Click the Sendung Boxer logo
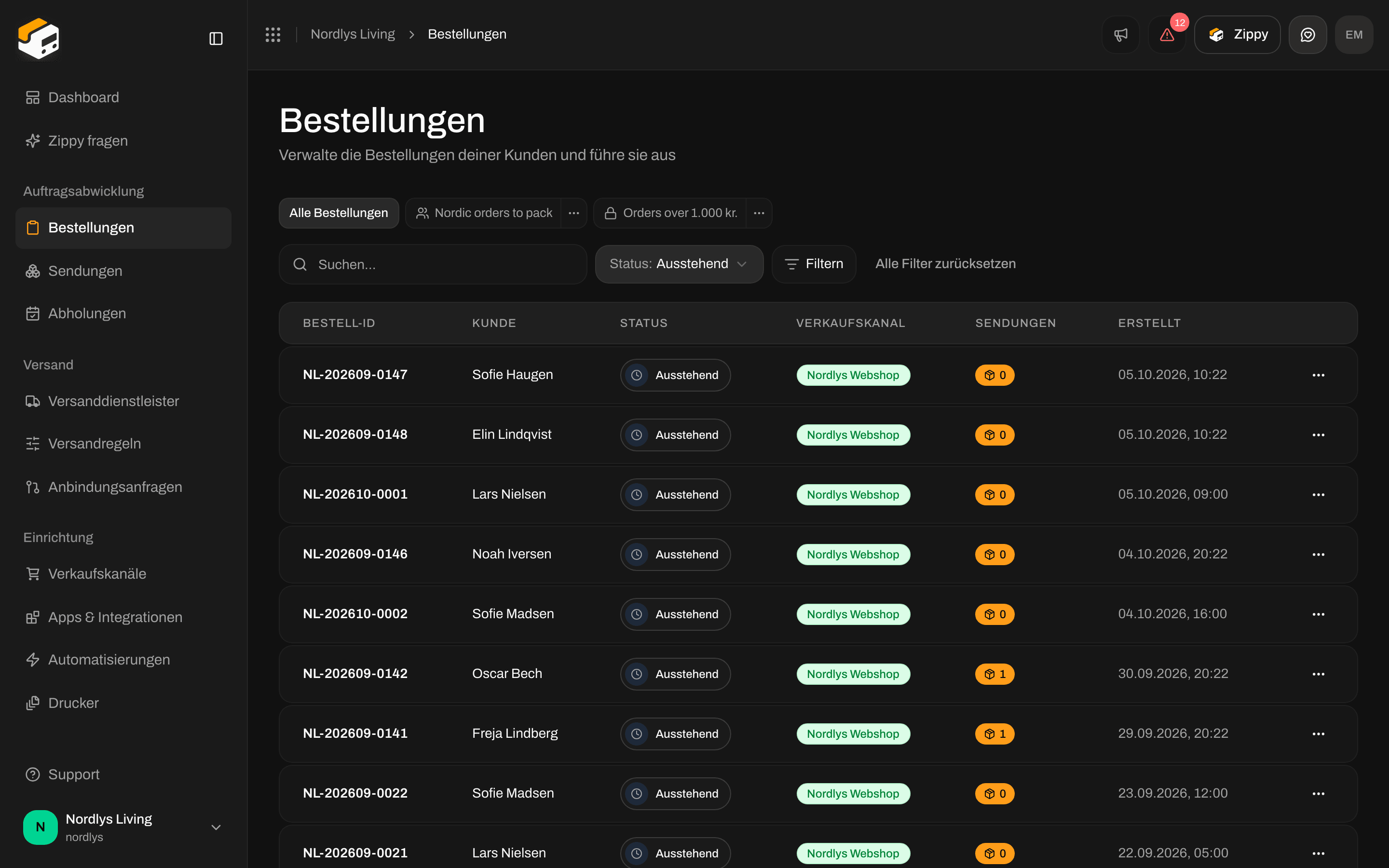1389x868 pixels. (x=39, y=38)
